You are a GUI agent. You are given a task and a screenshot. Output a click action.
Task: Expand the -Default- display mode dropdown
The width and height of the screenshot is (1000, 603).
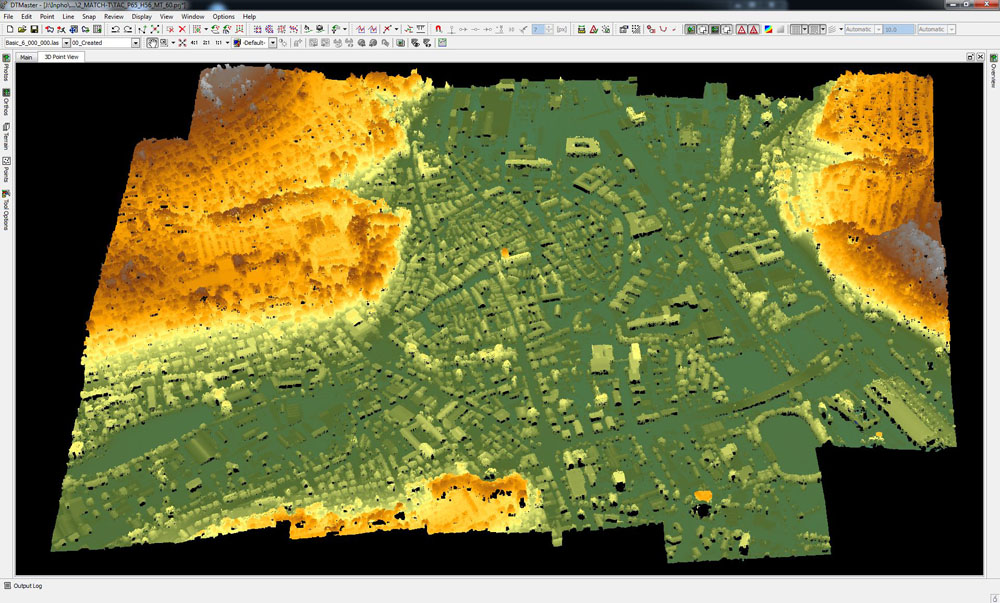274,43
